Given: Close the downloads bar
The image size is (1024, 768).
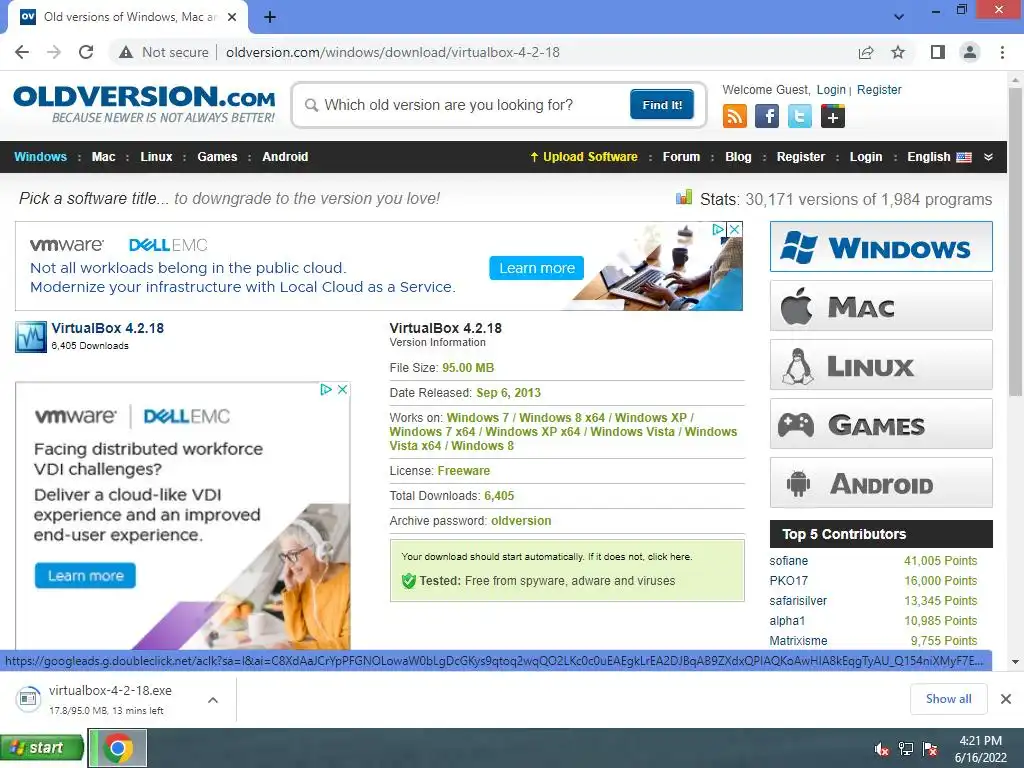Looking at the screenshot, I should pyautogui.click(x=1006, y=699).
